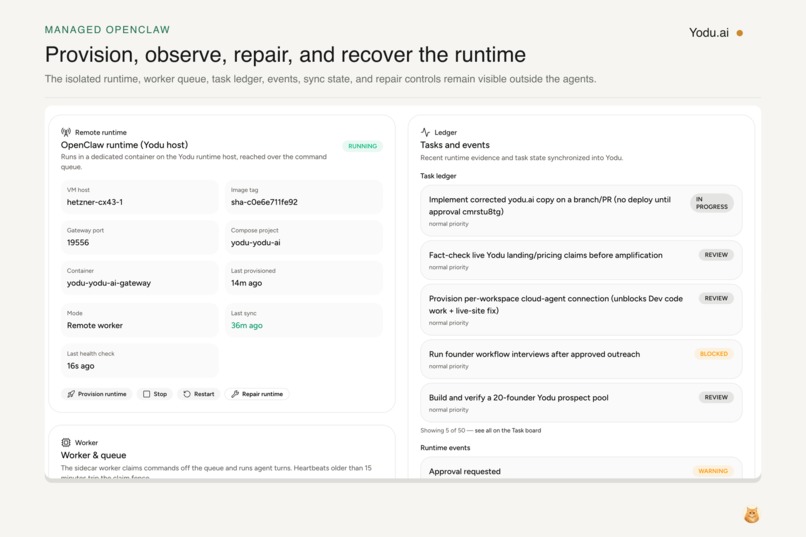Click the Ledger pulse icon
The height and width of the screenshot is (537, 806).
[425, 132]
